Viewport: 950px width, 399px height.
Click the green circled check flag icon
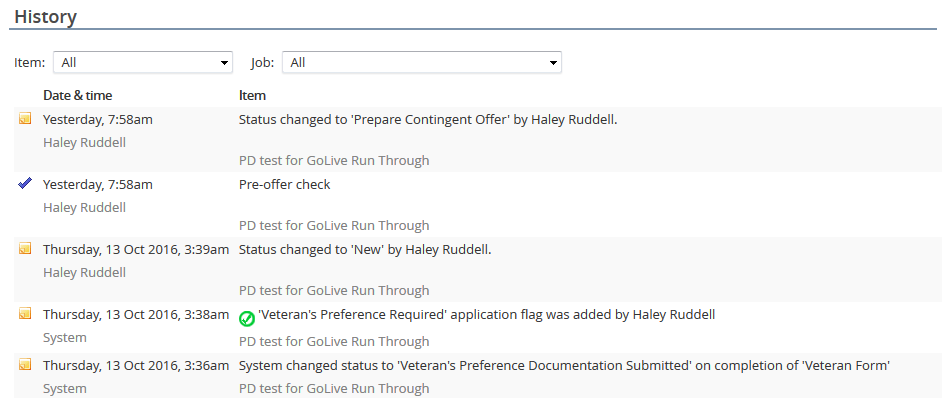(x=247, y=318)
